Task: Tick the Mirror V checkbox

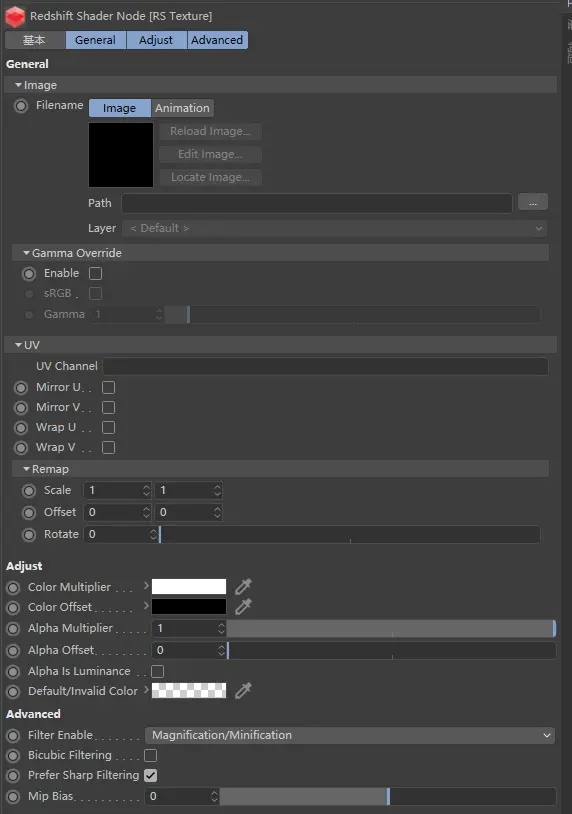Action: (108, 408)
